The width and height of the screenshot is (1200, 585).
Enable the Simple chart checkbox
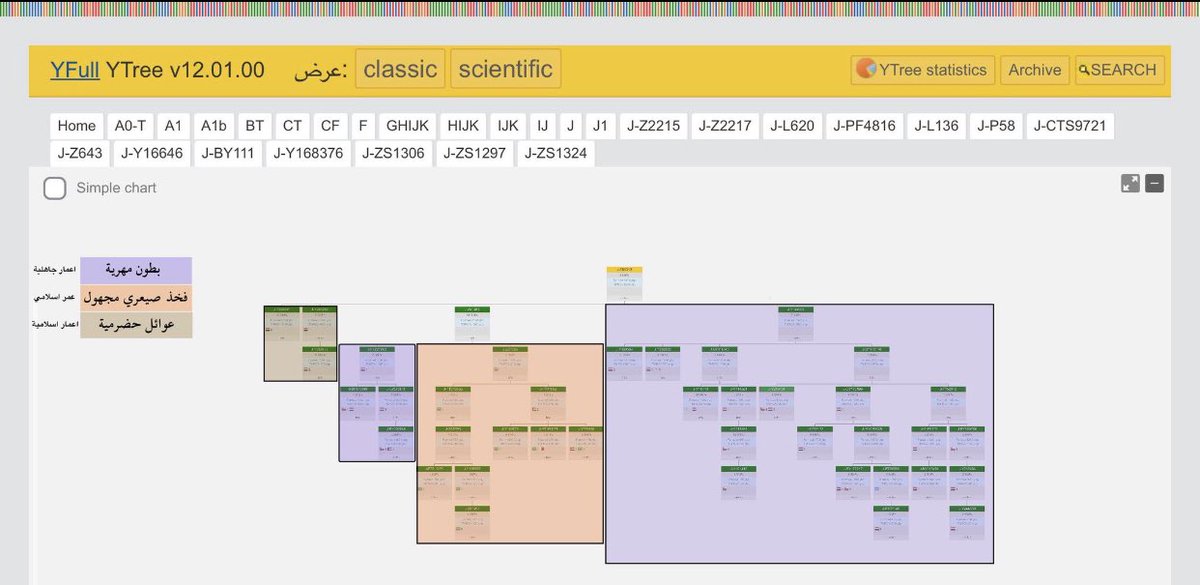coord(55,188)
